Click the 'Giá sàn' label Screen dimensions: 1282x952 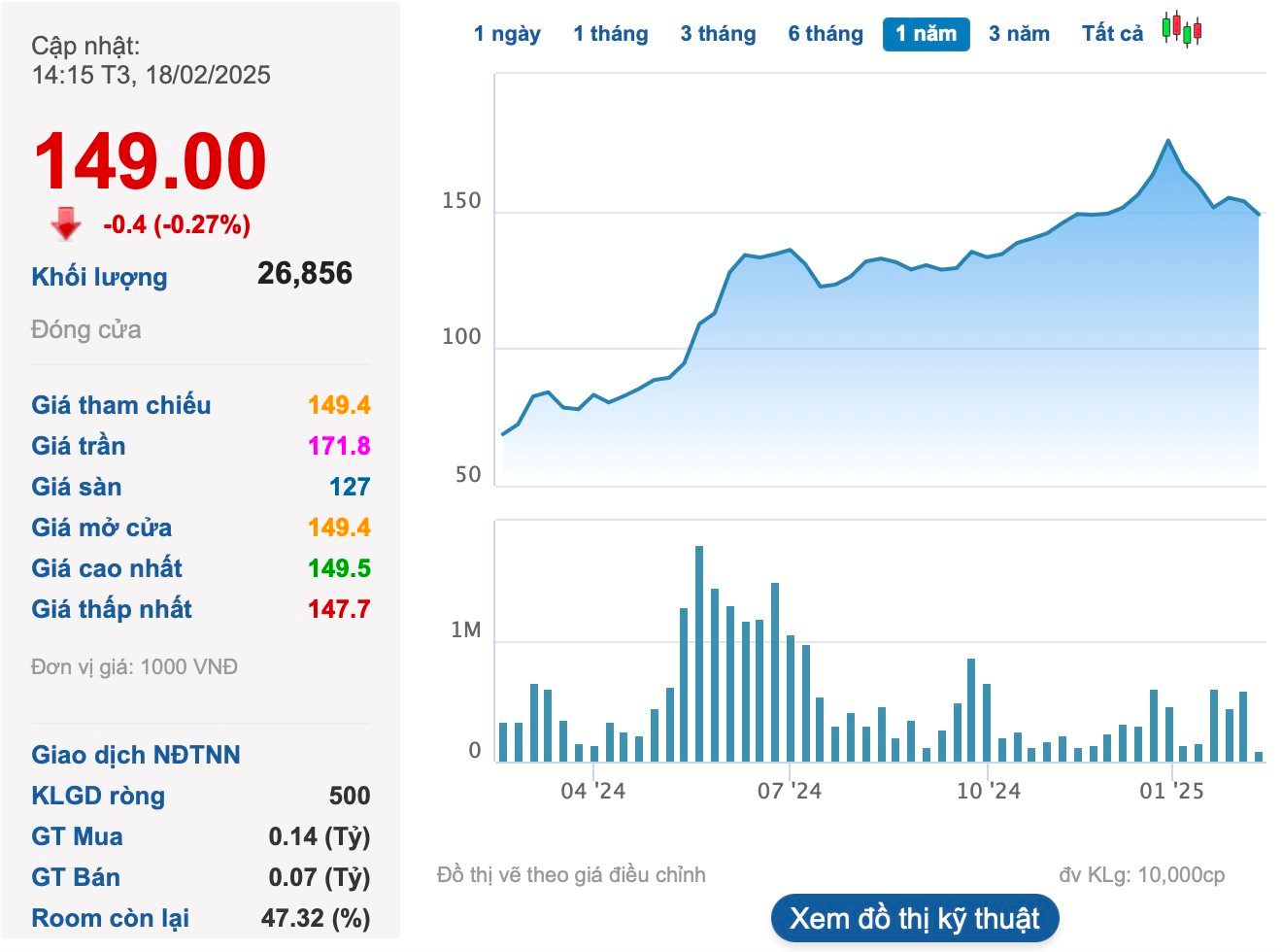tap(77, 487)
